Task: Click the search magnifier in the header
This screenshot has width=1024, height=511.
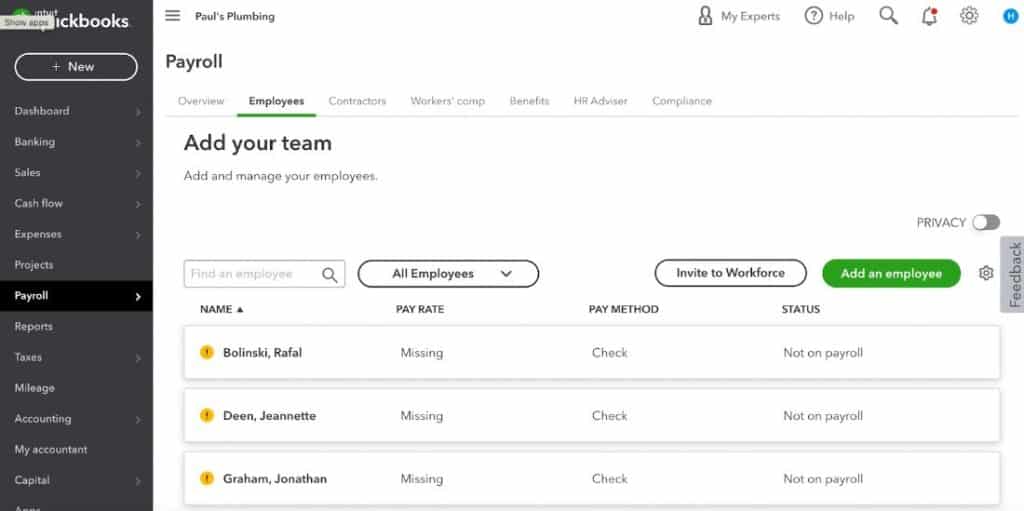Action: pyautogui.click(x=888, y=16)
